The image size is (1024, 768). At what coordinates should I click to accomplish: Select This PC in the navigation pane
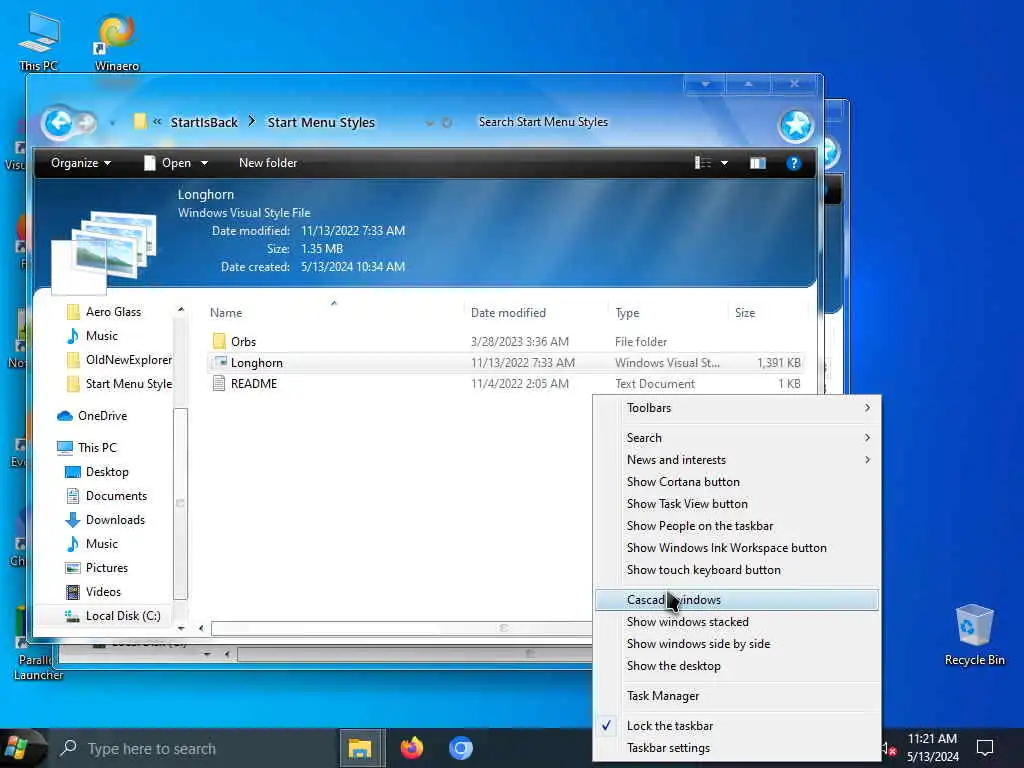[x=87, y=447]
